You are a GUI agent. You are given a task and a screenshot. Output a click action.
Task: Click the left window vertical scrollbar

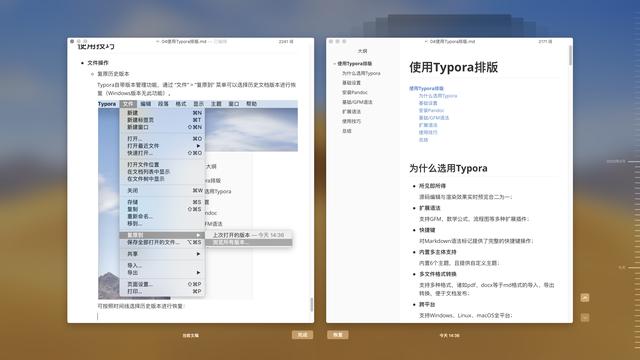click(x=311, y=304)
